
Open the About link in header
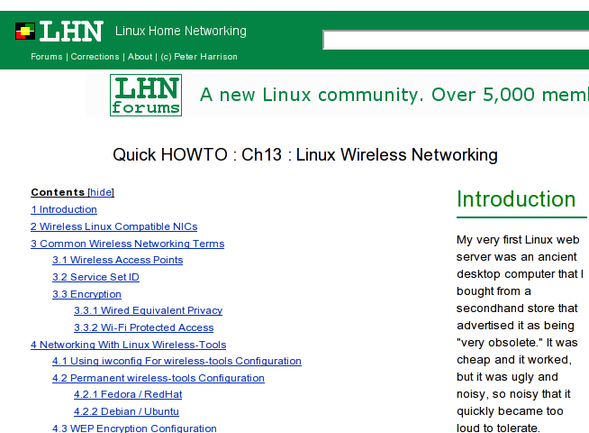[x=140, y=57]
